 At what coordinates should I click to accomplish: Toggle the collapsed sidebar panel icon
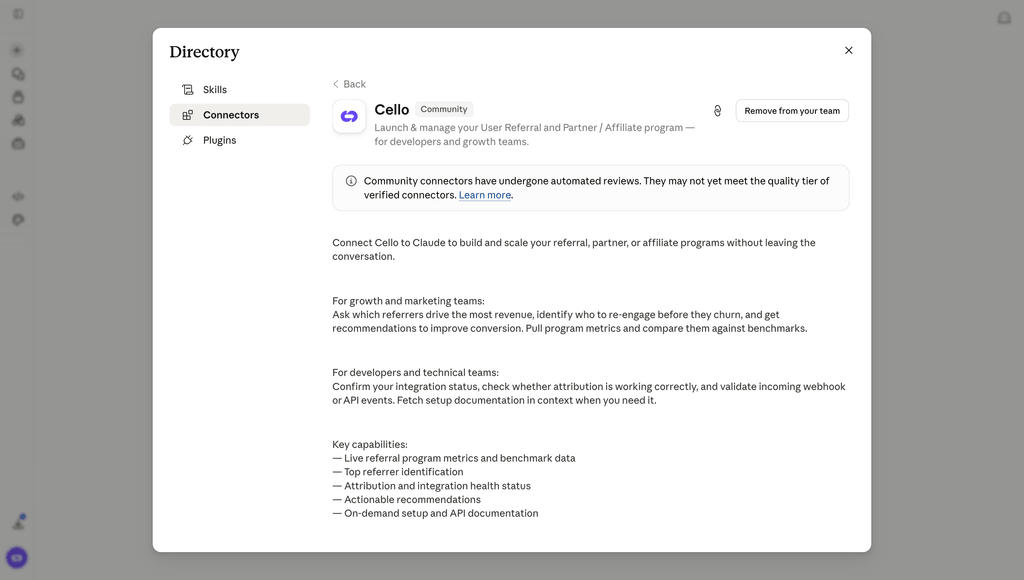(18, 14)
